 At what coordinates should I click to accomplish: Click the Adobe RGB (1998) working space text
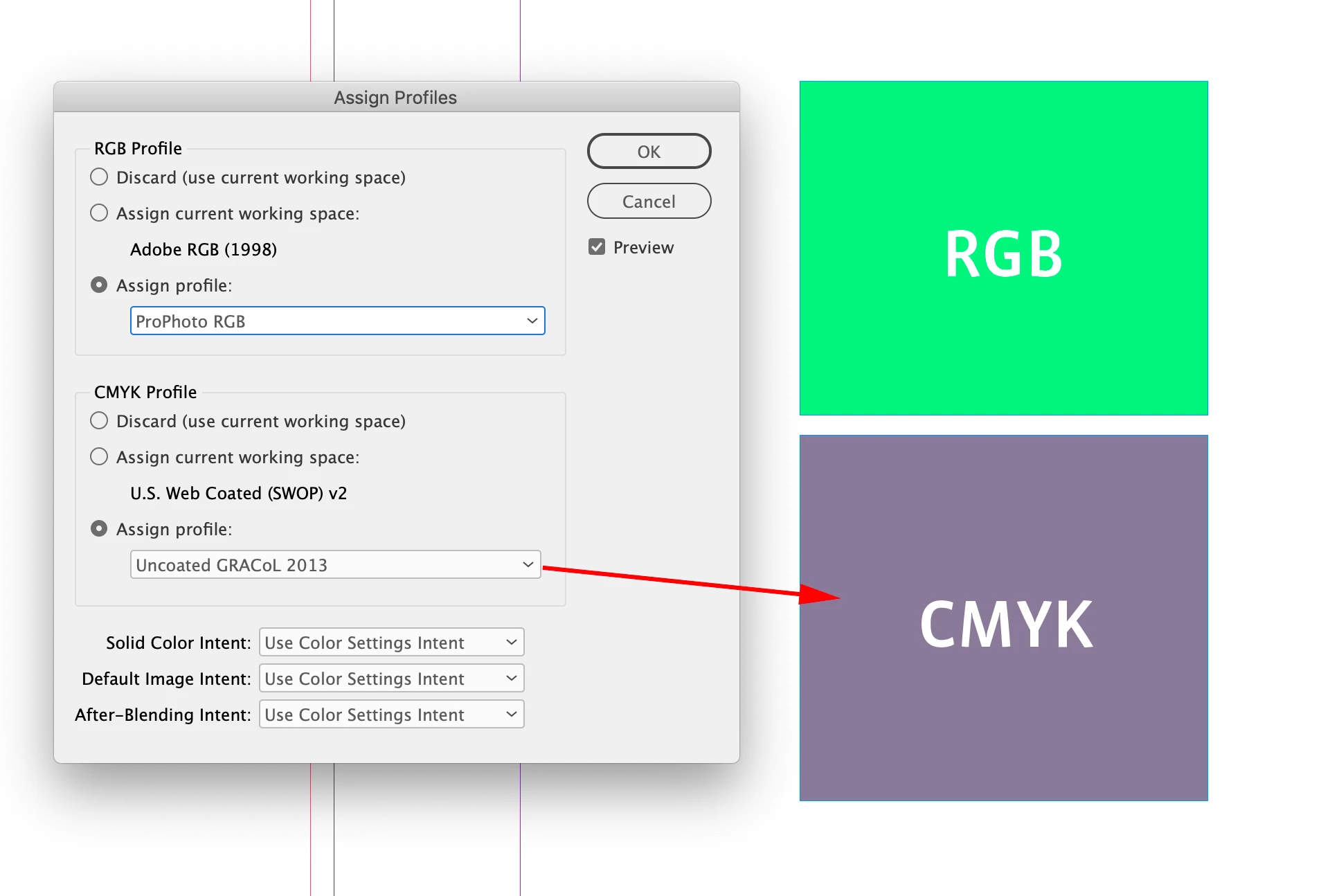pos(204,249)
